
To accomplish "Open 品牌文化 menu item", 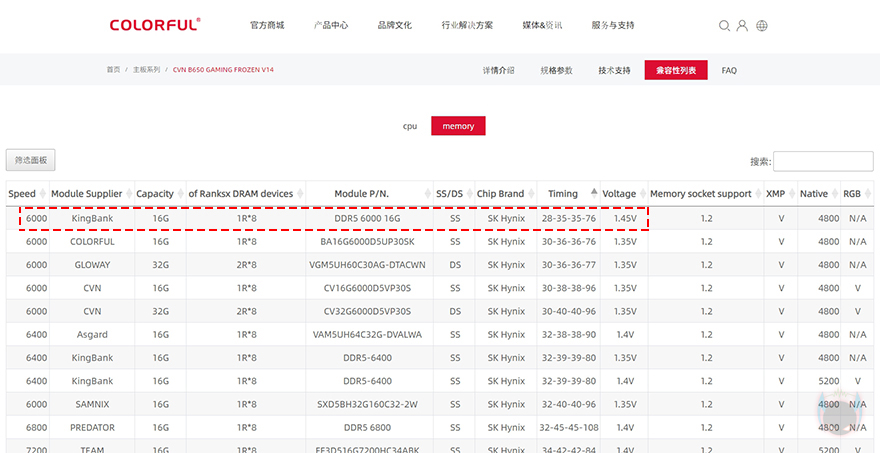I will pyautogui.click(x=395, y=25).
